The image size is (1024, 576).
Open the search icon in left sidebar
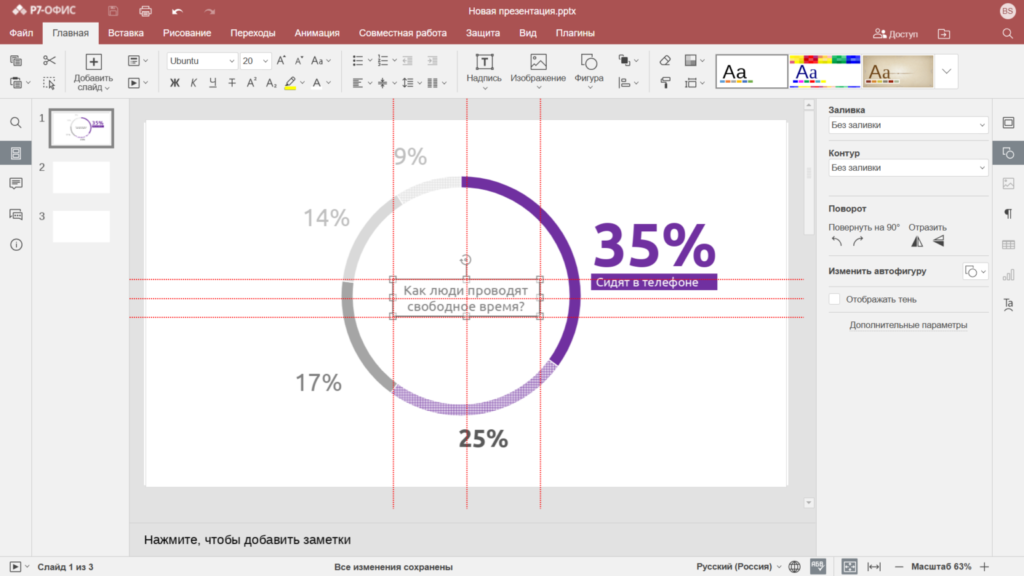click(16, 122)
